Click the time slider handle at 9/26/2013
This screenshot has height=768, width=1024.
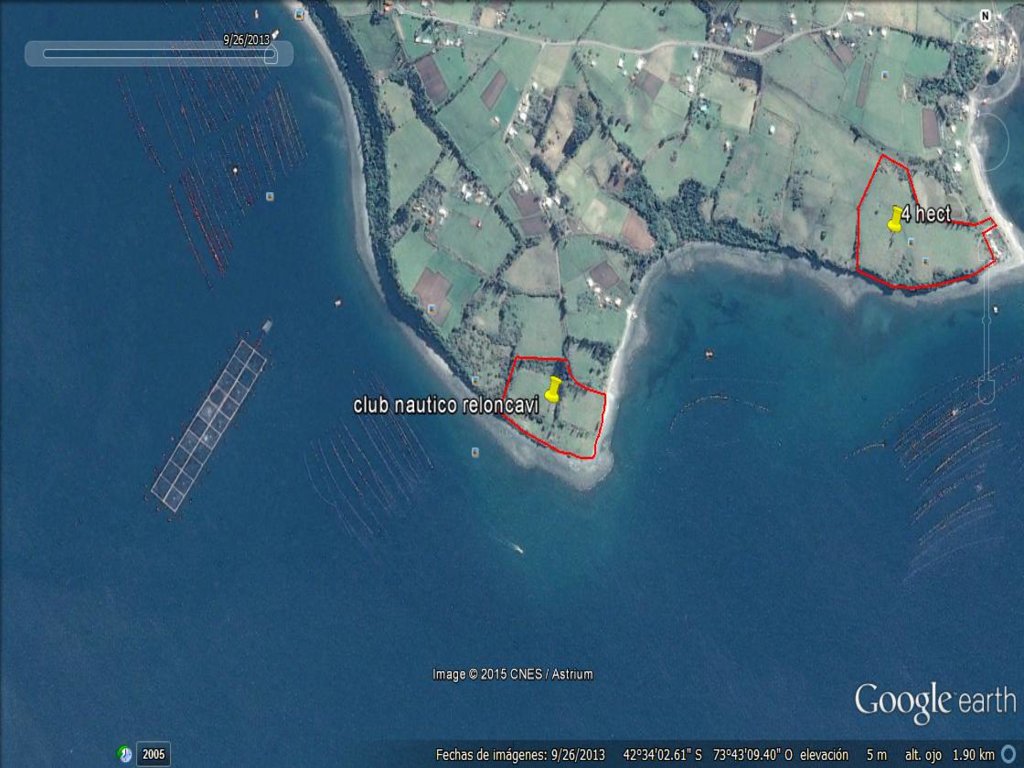[x=270, y=55]
